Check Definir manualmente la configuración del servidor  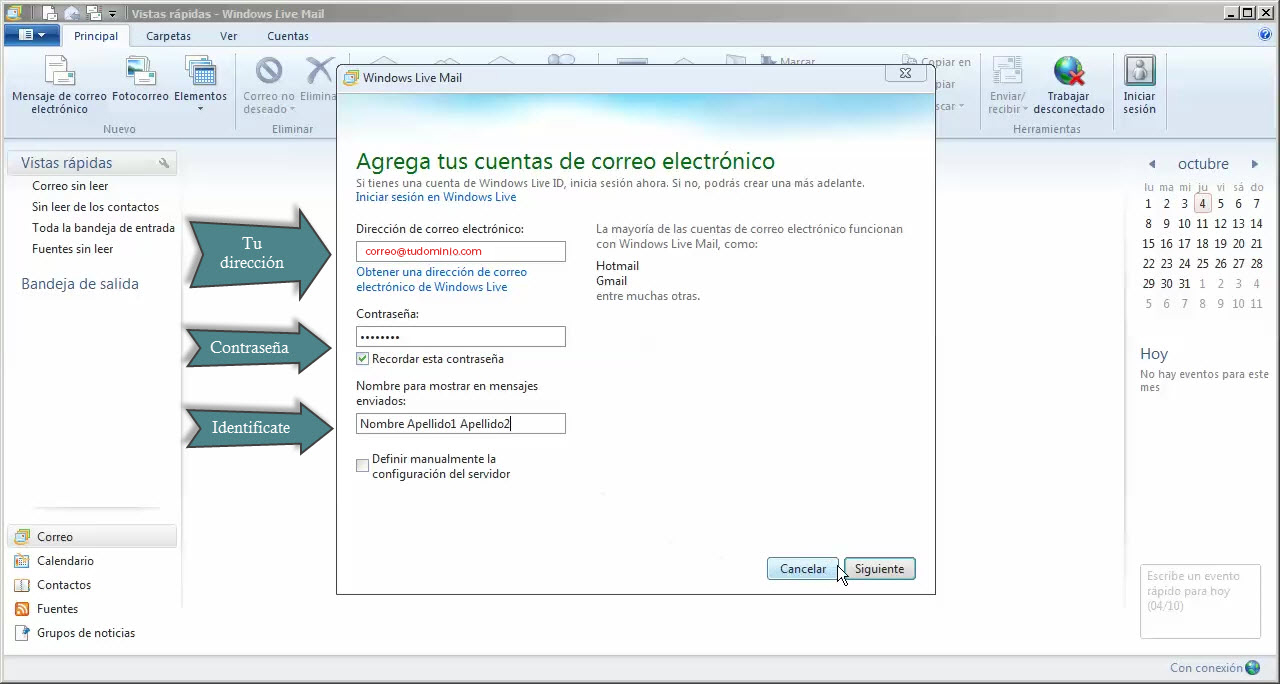(363, 466)
